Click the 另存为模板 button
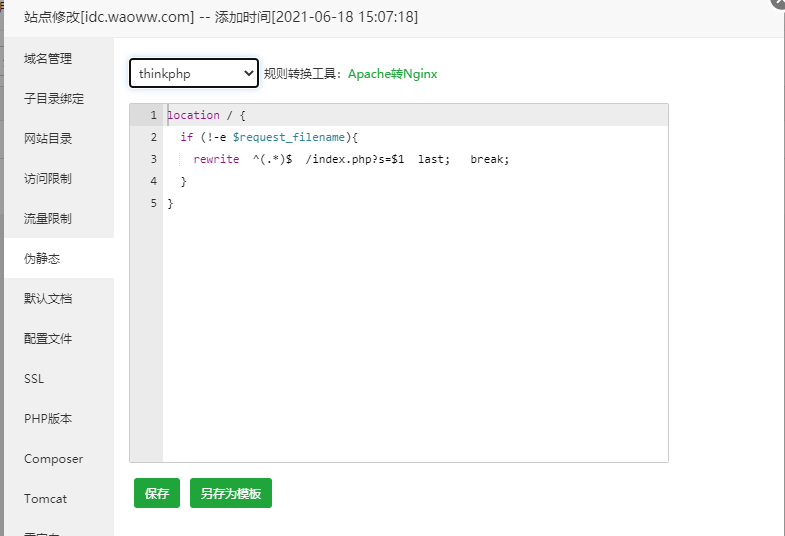 [231, 493]
